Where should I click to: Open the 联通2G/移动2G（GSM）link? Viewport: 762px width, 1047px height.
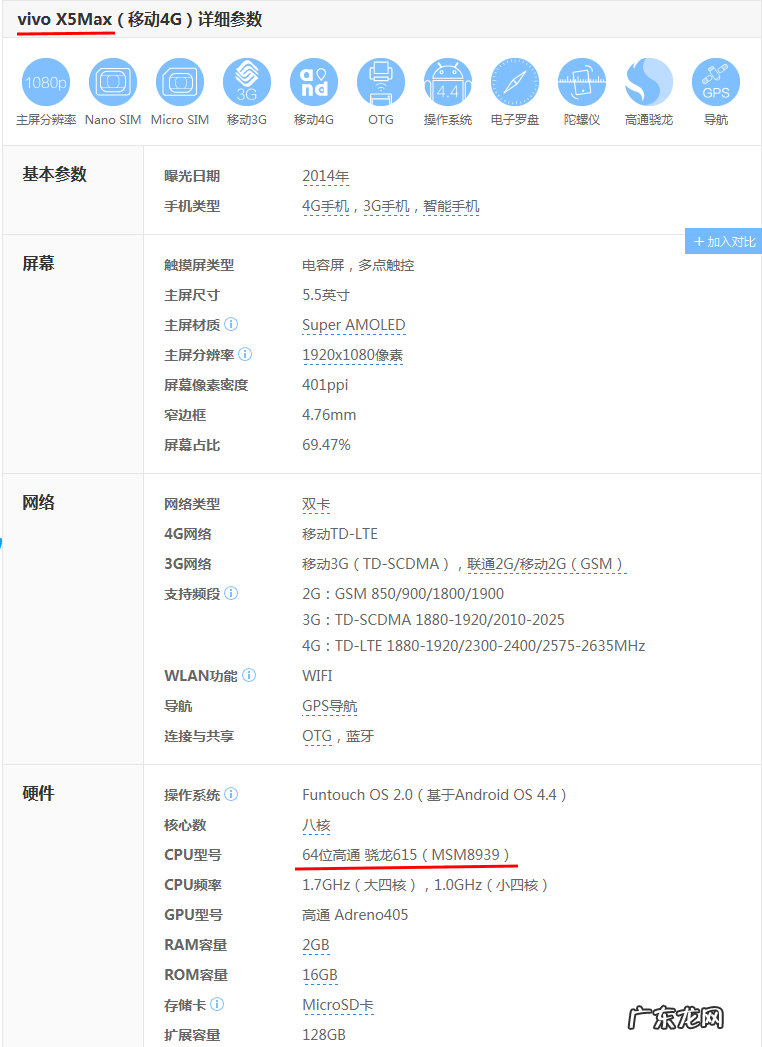coord(546,564)
